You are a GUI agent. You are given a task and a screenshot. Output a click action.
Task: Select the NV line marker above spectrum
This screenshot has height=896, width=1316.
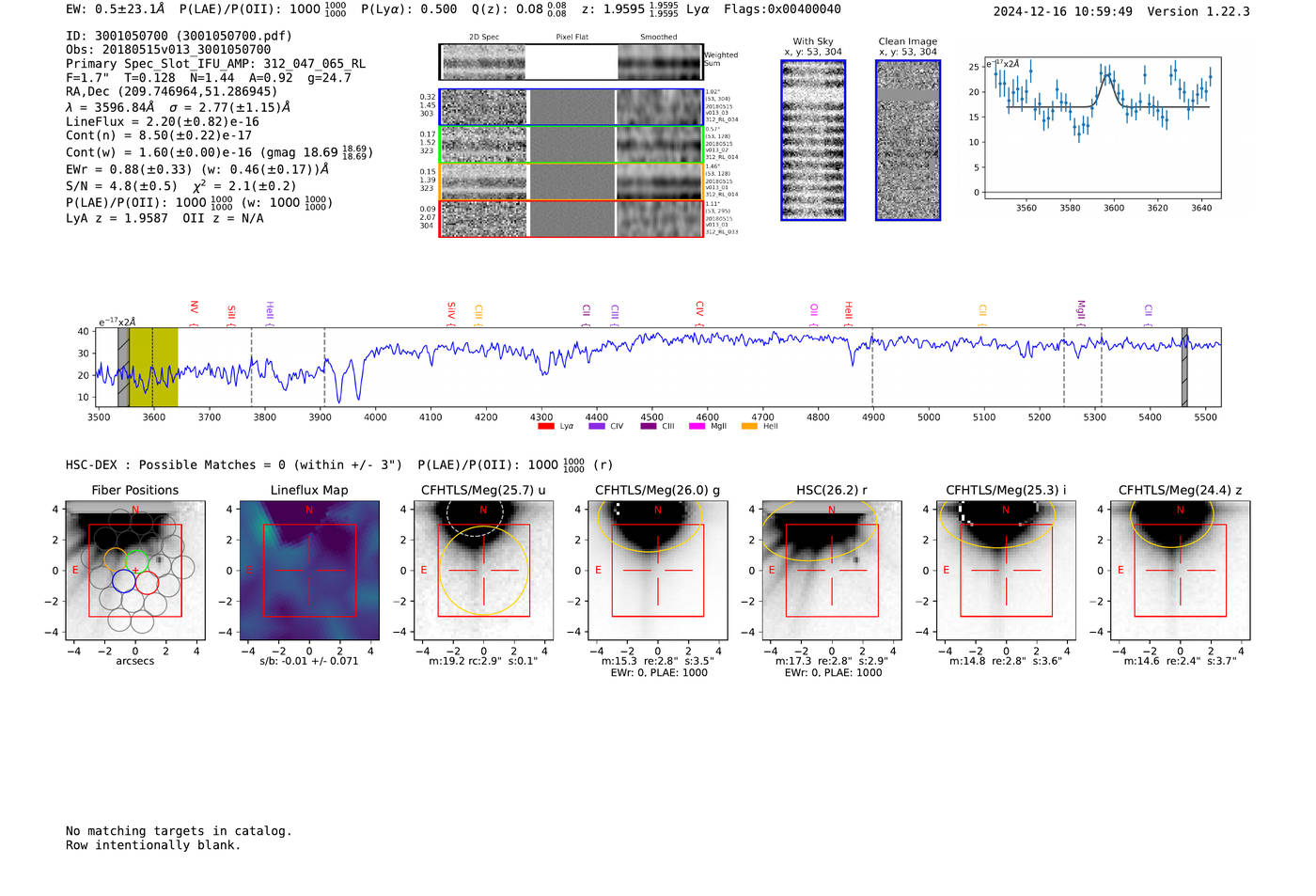[194, 312]
